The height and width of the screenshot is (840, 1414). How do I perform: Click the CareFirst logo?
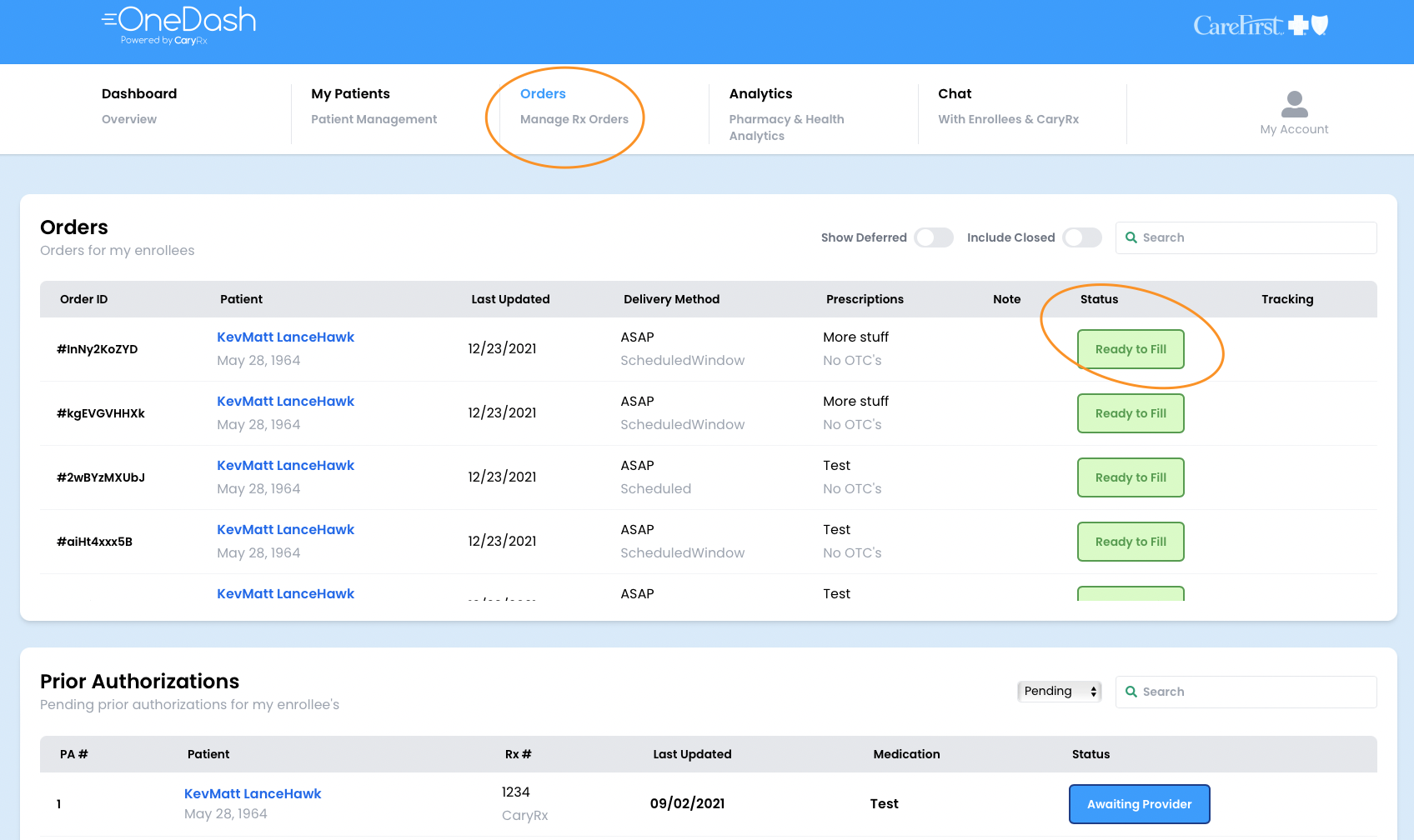coord(1261,26)
